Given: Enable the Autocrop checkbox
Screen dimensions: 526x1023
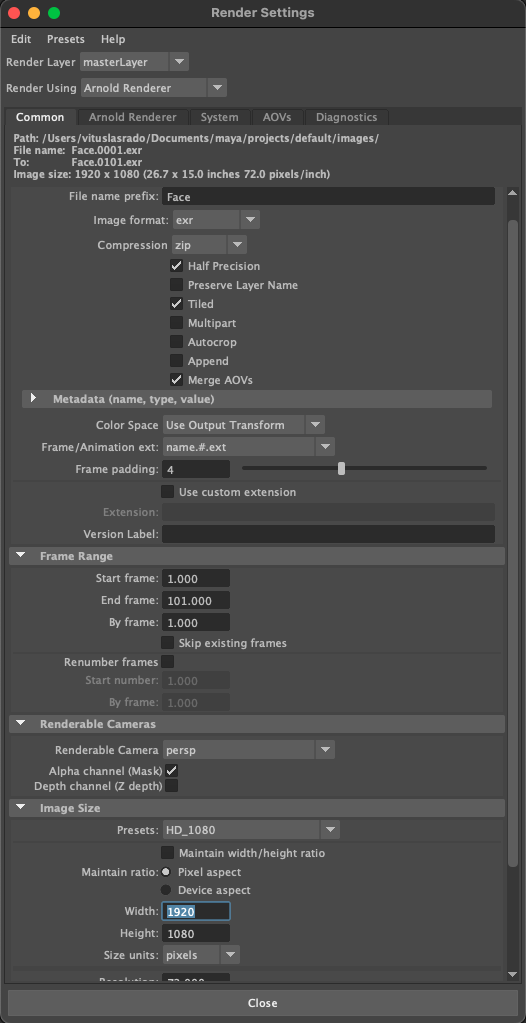Looking at the screenshot, I should point(176,342).
